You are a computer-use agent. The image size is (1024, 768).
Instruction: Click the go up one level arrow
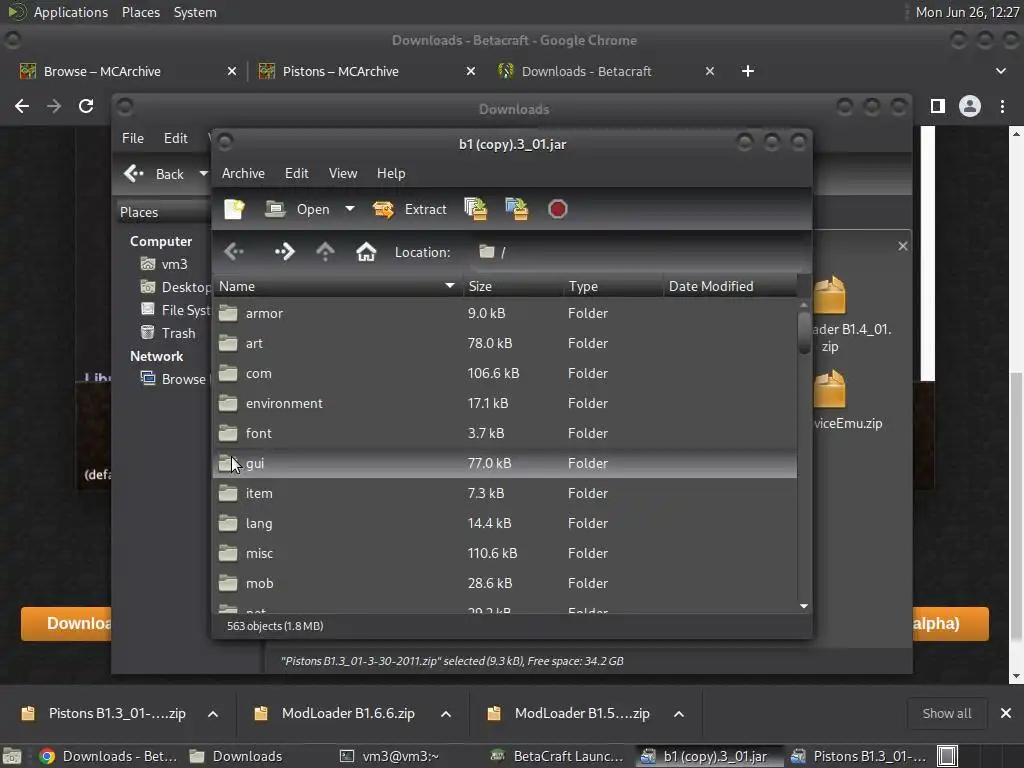pos(325,251)
